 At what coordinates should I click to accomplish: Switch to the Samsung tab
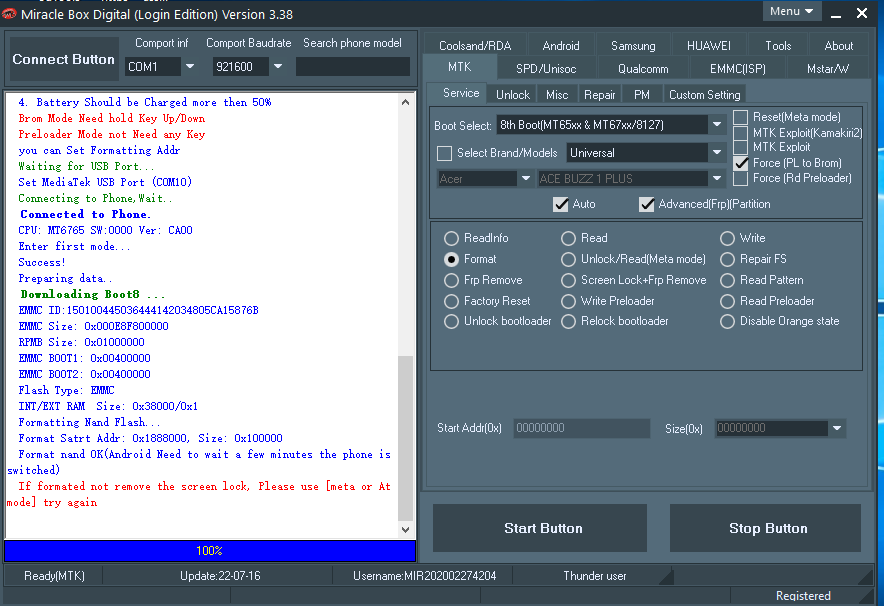pos(633,46)
